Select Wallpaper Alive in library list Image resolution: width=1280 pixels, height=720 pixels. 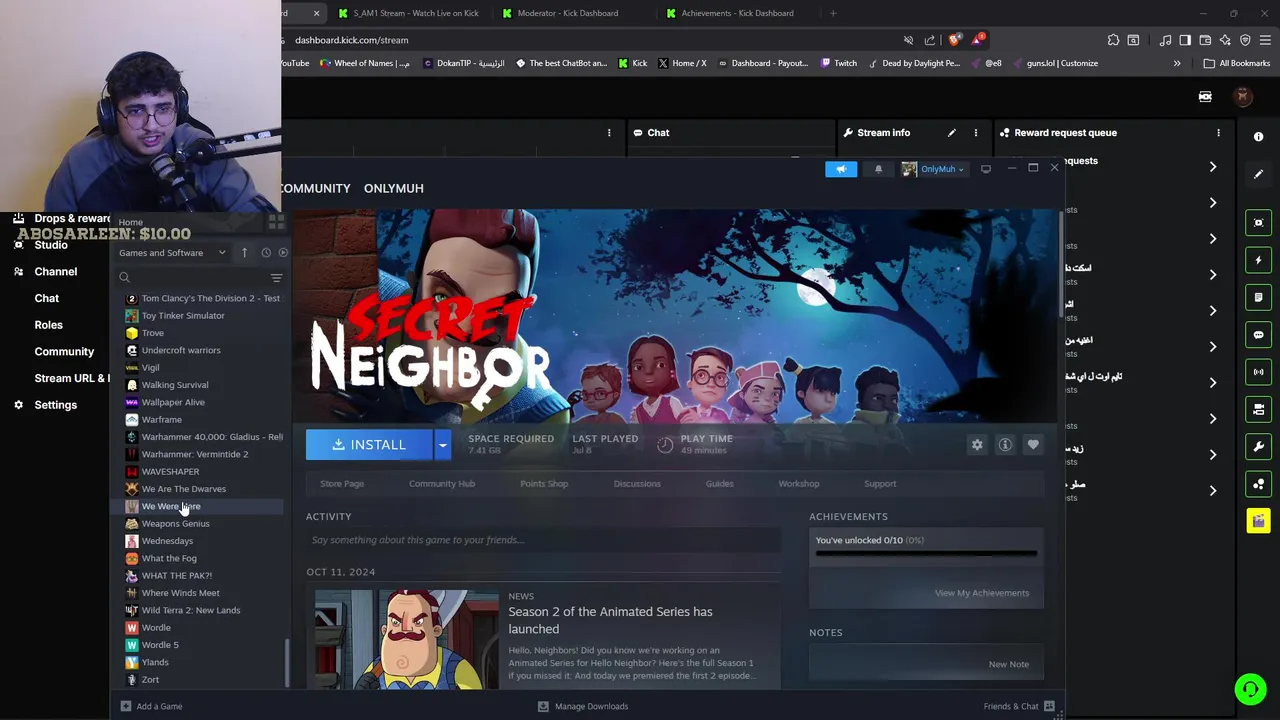pyautogui.click(x=173, y=402)
